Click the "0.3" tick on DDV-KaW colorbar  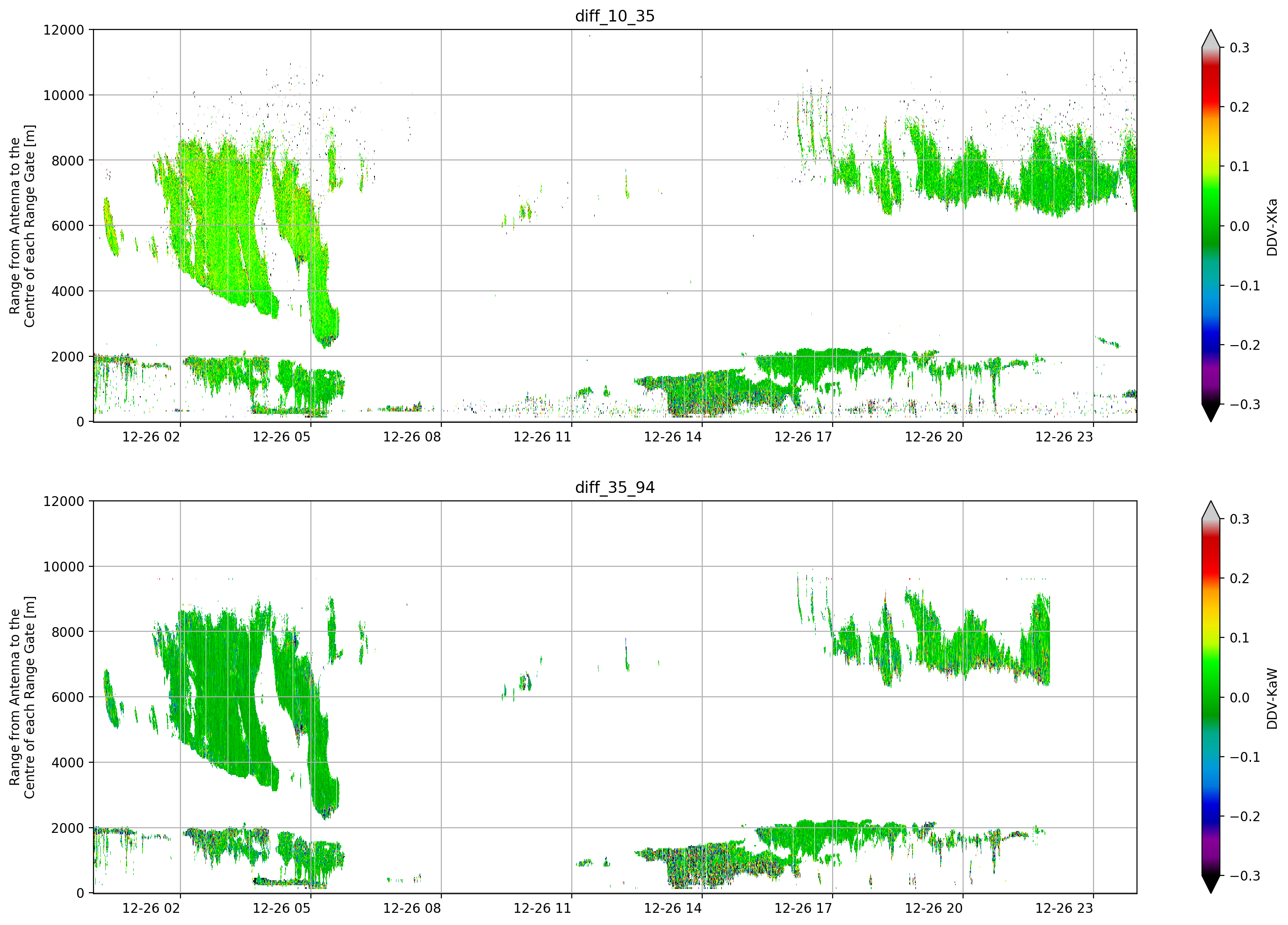[x=1240, y=519]
